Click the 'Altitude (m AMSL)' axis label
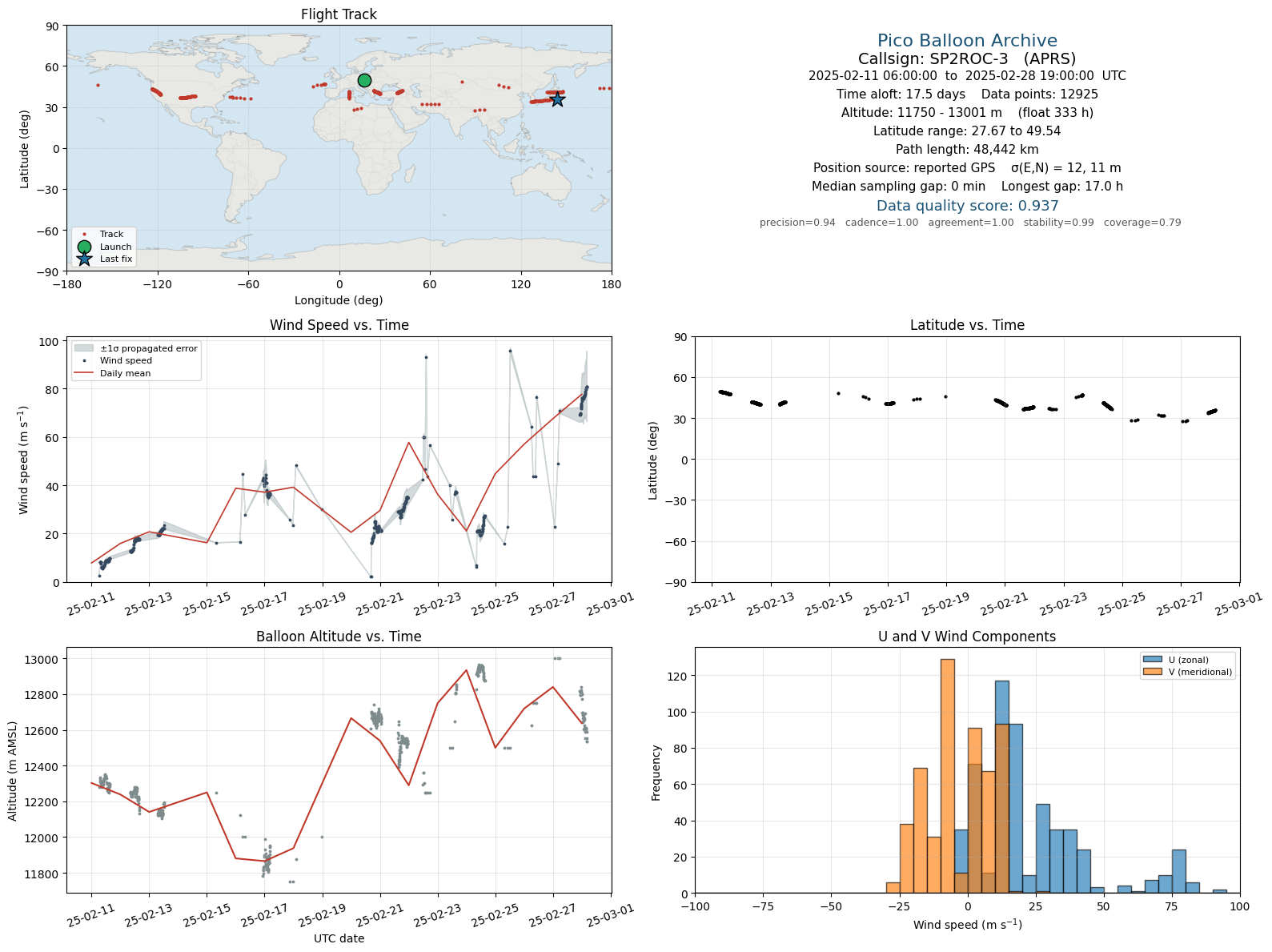This screenshot has height=952, width=1272. point(13,770)
